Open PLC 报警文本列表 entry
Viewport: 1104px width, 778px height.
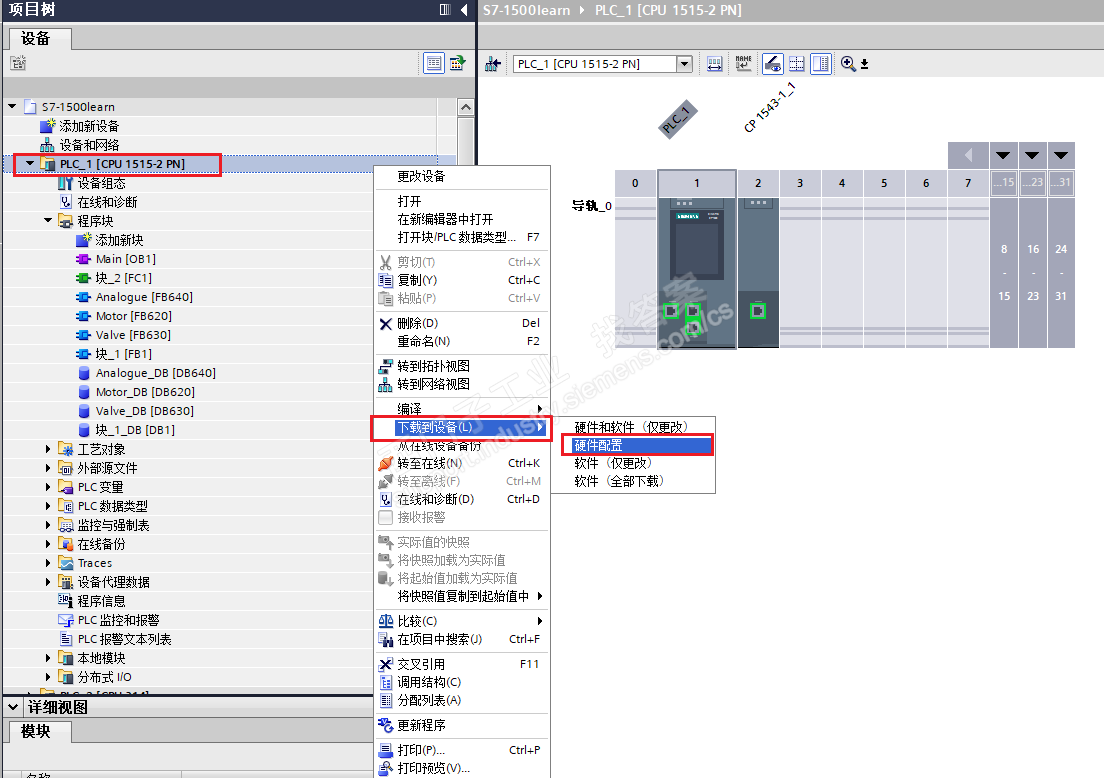click(125, 639)
